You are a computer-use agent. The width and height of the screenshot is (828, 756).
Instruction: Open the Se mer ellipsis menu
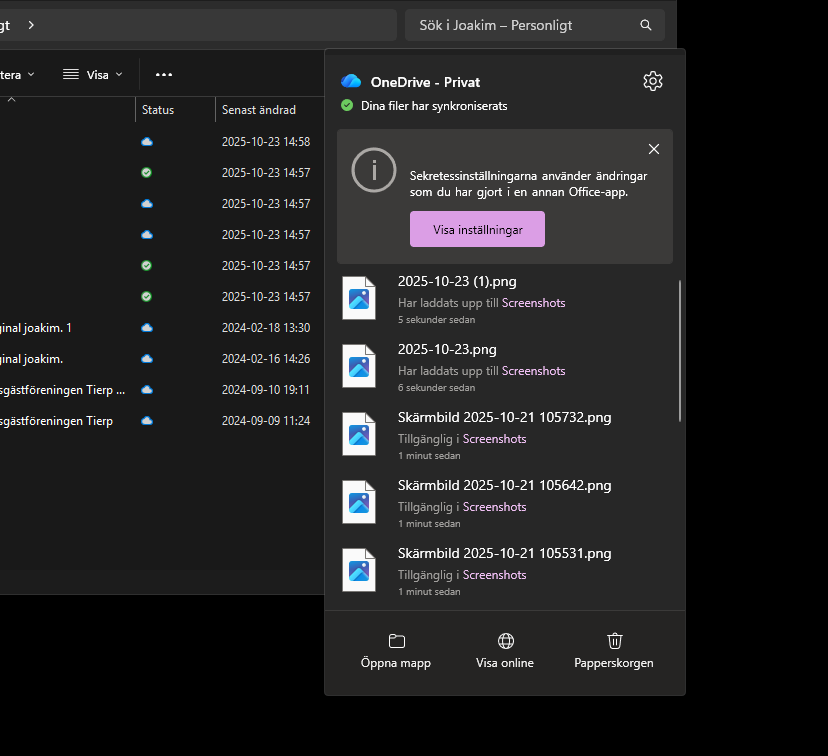click(x=164, y=73)
